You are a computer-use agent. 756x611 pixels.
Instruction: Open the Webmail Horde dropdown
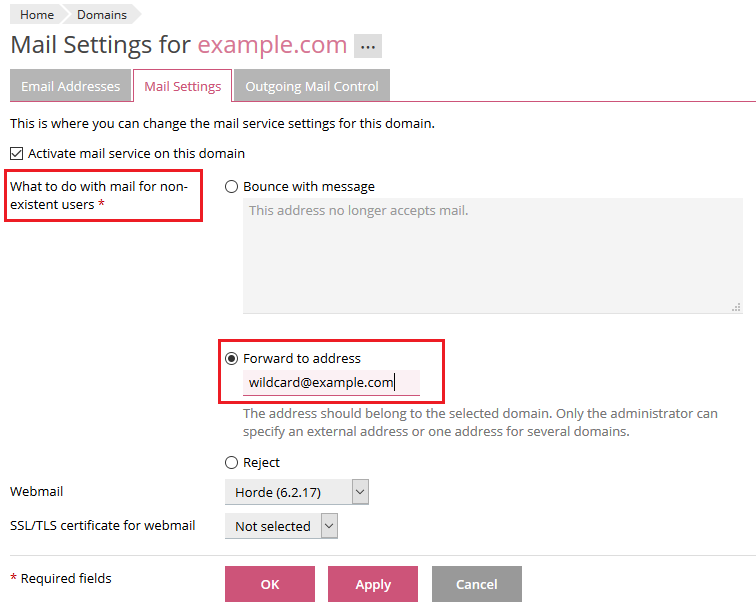[x=296, y=492]
